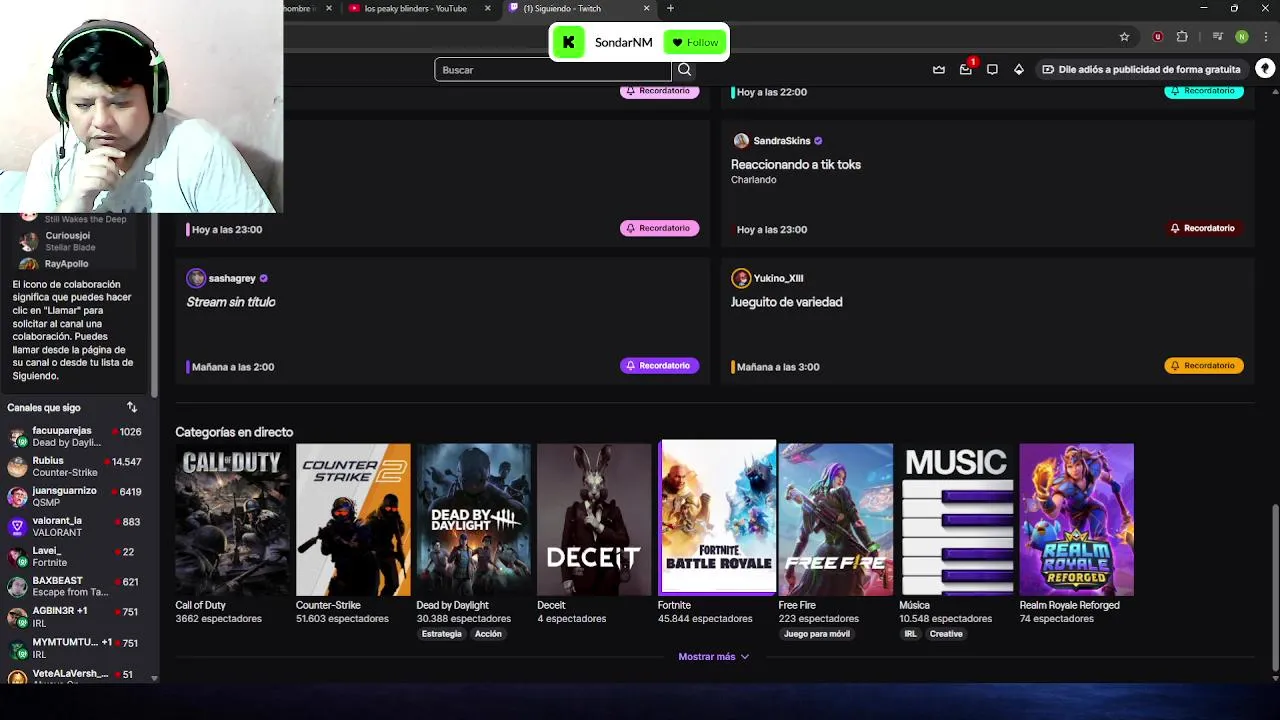The width and height of the screenshot is (1280, 720).
Task: Open the Estrategia tag under Dead by Daylight
Action: pyautogui.click(x=441, y=634)
